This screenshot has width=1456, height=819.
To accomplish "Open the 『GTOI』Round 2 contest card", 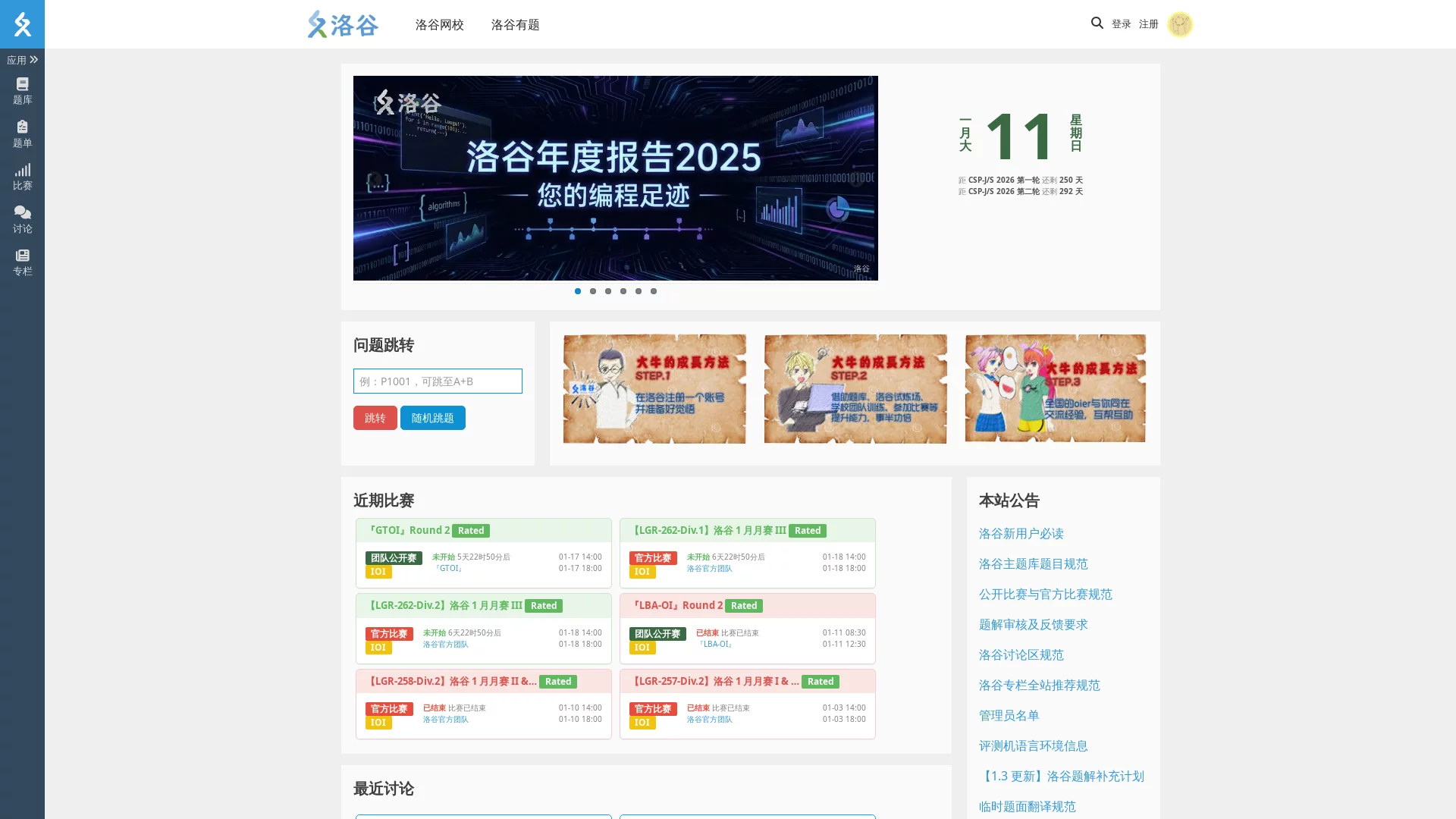I will tap(408, 530).
